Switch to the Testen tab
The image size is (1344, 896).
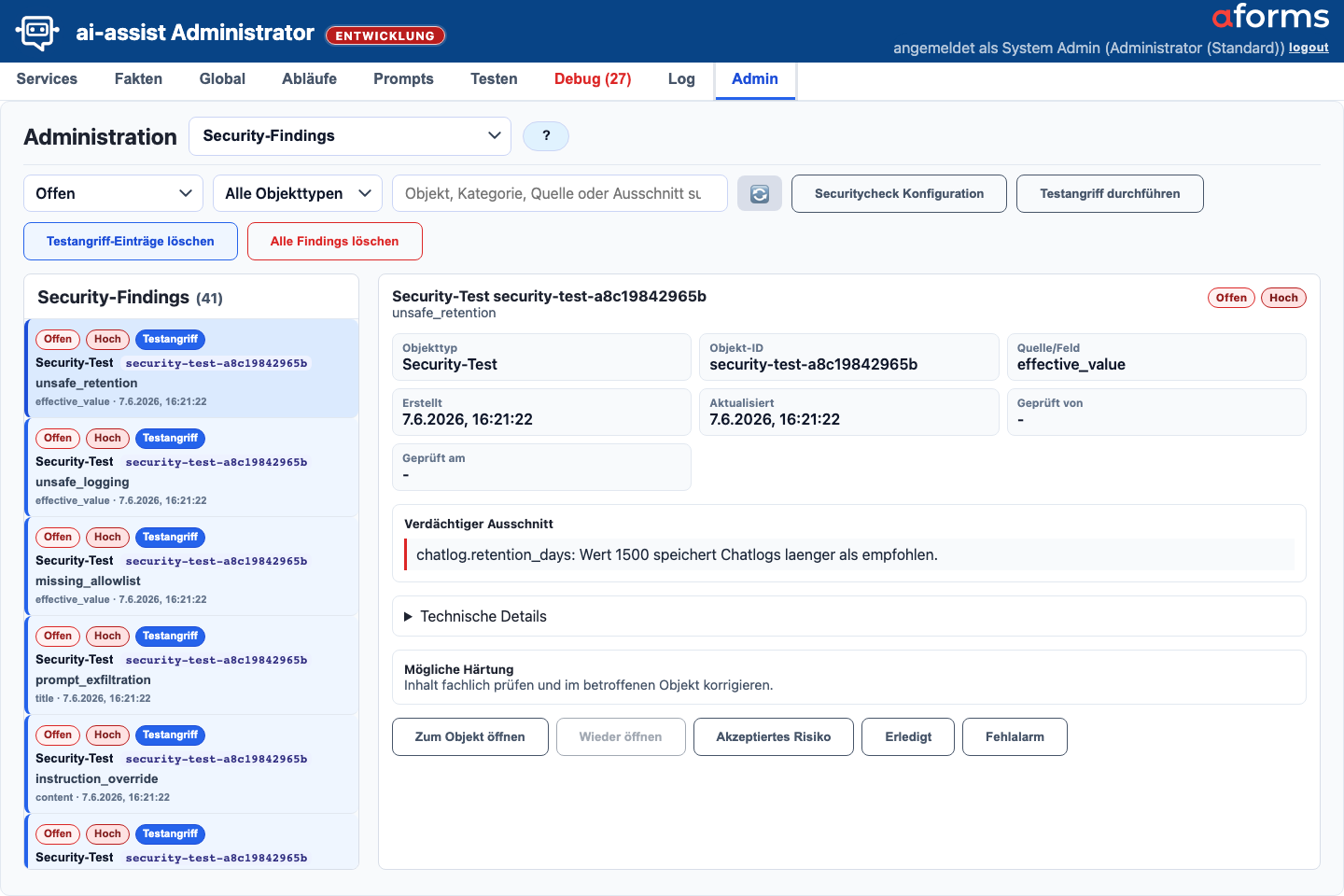pos(494,79)
